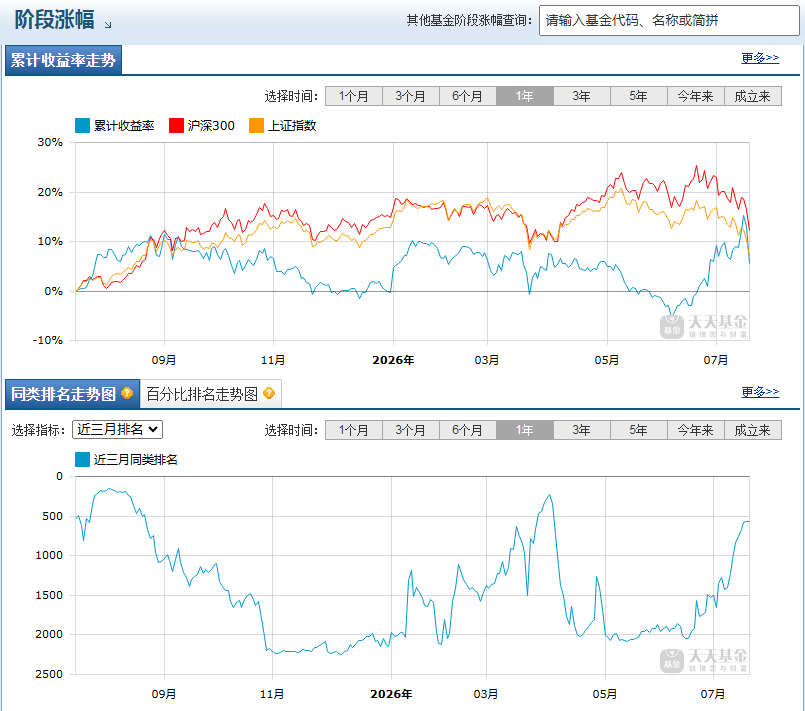805x711 pixels.
Task: Click the arrow icon beside 阶段涨幅 title
Action: pyautogui.click(x=108, y=25)
